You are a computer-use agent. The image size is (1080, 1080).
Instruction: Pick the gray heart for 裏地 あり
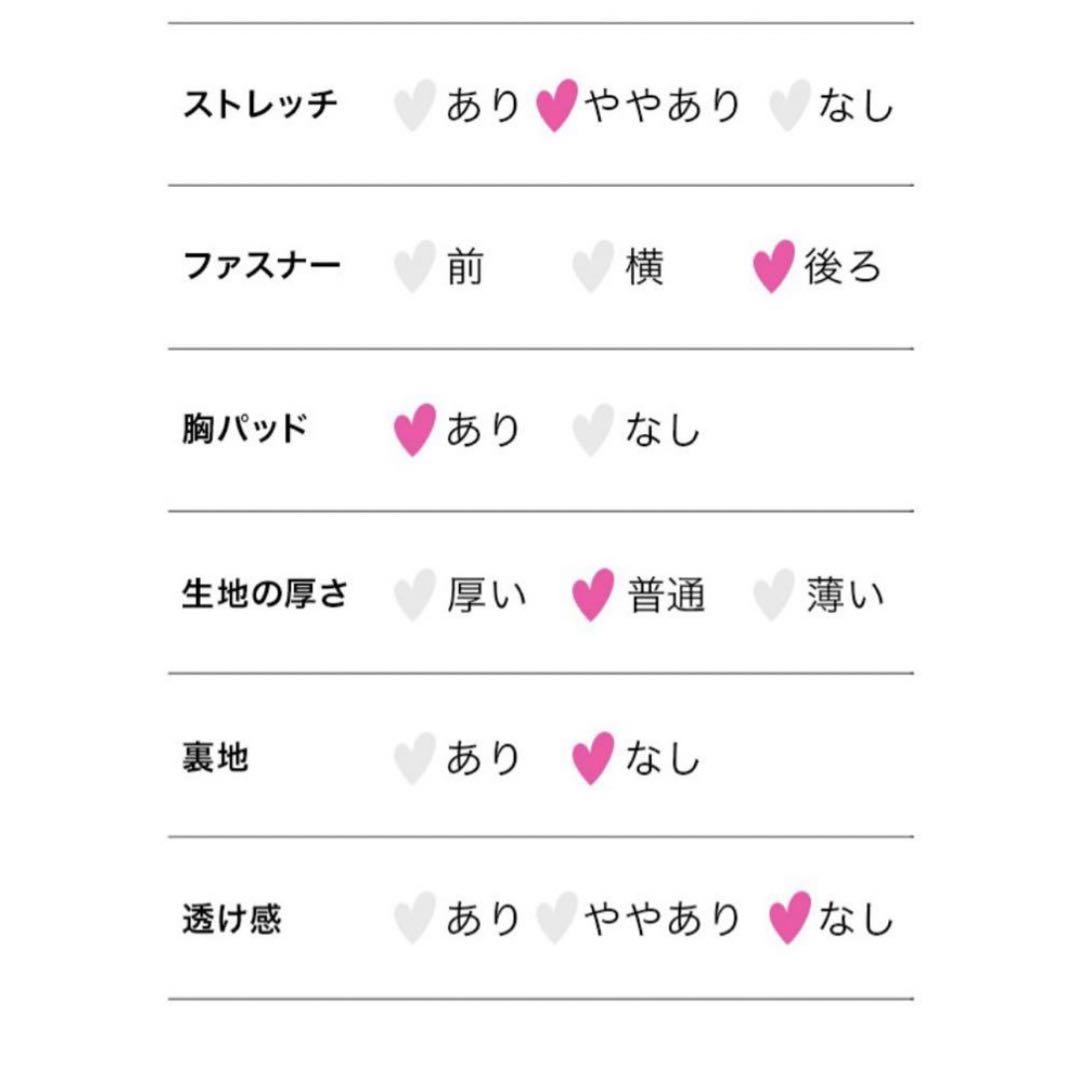[x=415, y=758]
